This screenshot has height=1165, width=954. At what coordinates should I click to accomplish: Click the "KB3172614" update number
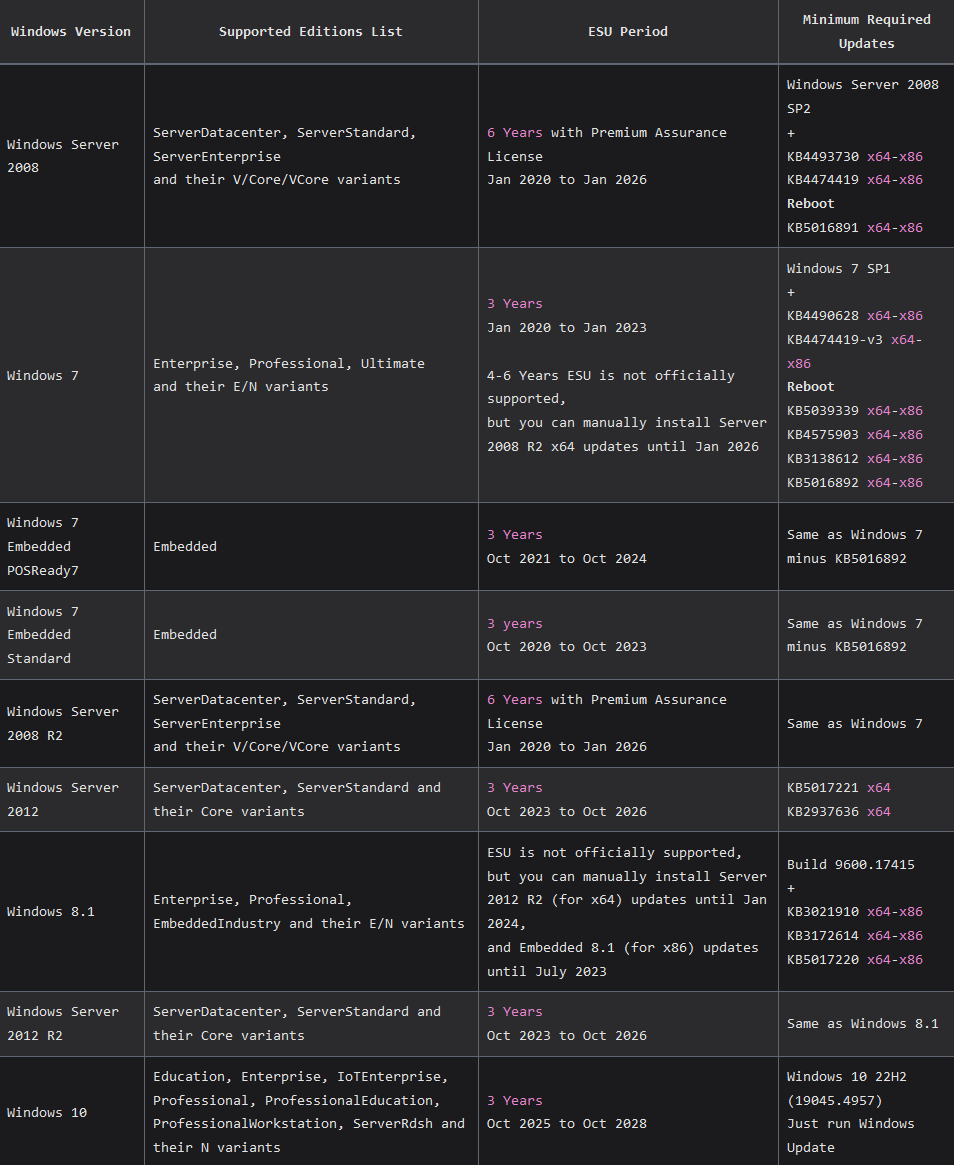822,935
